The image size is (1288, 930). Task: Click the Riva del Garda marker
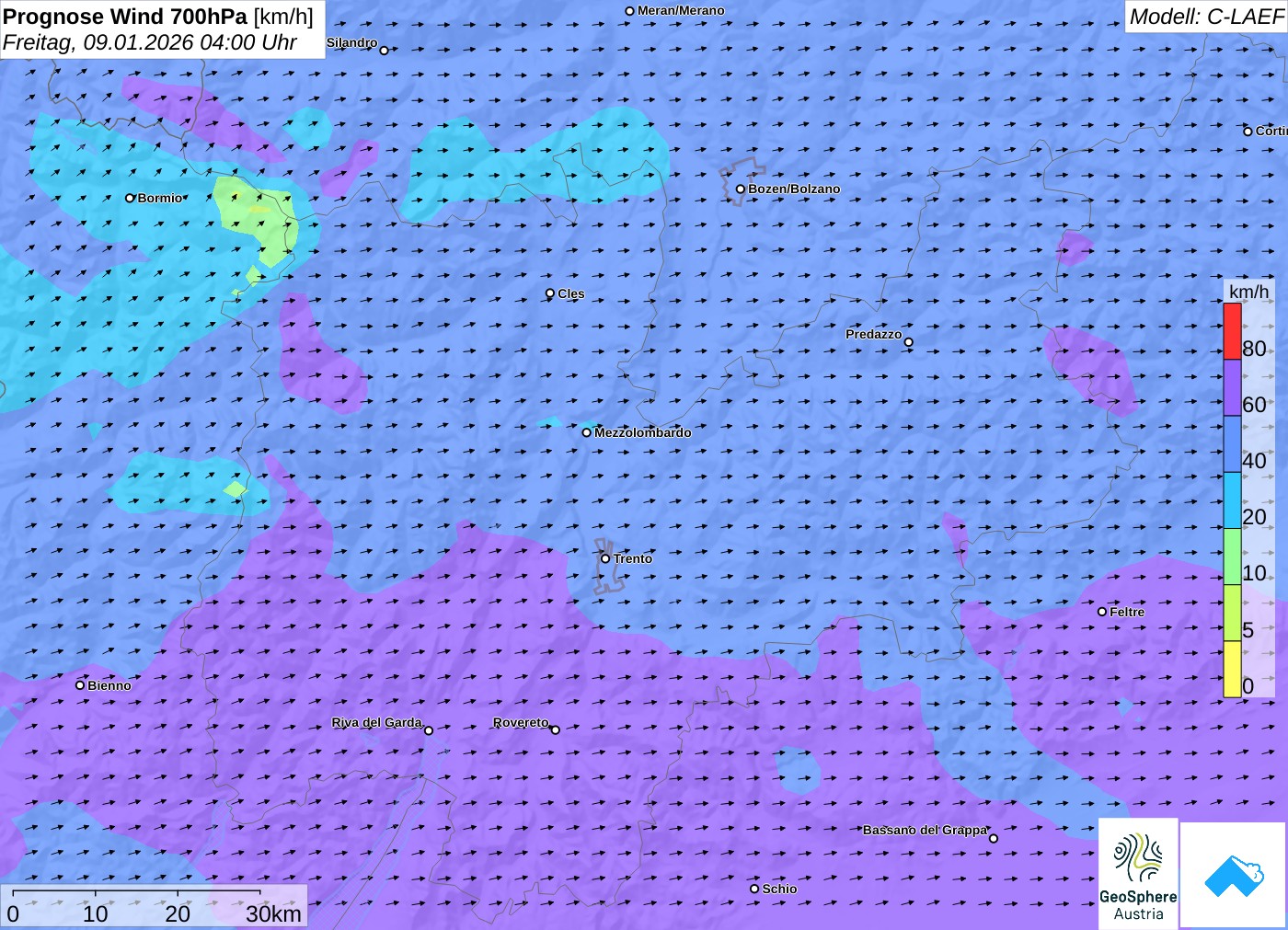pyautogui.click(x=429, y=730)
